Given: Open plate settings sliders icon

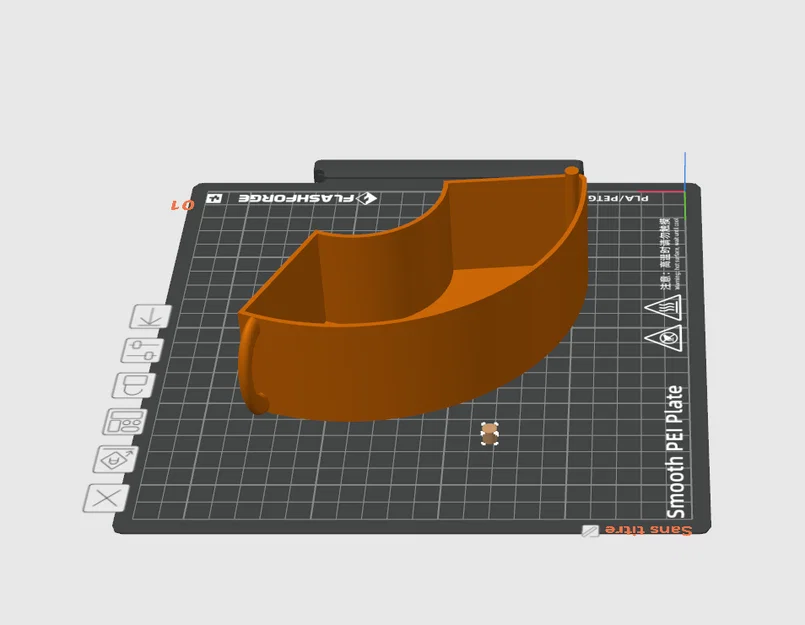Looking at the screenshot, I should (x=143, y=350).
